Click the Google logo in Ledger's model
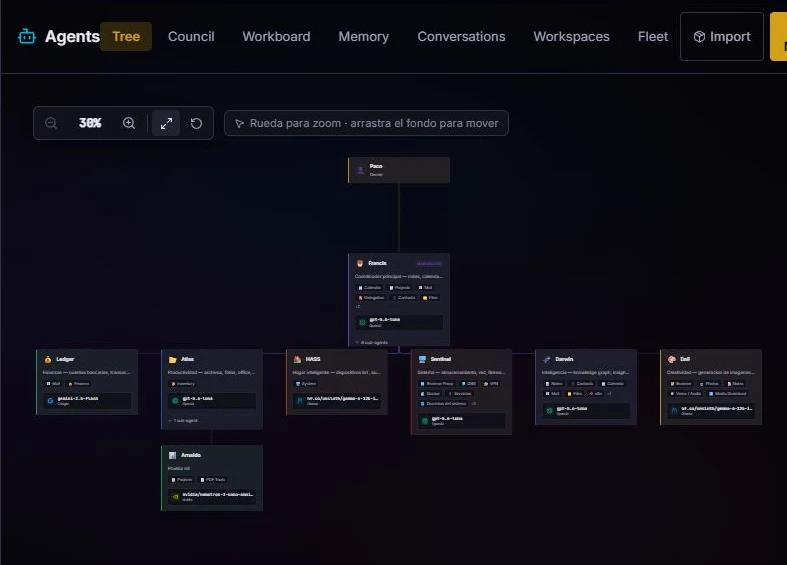 click(x=50, y=401)
